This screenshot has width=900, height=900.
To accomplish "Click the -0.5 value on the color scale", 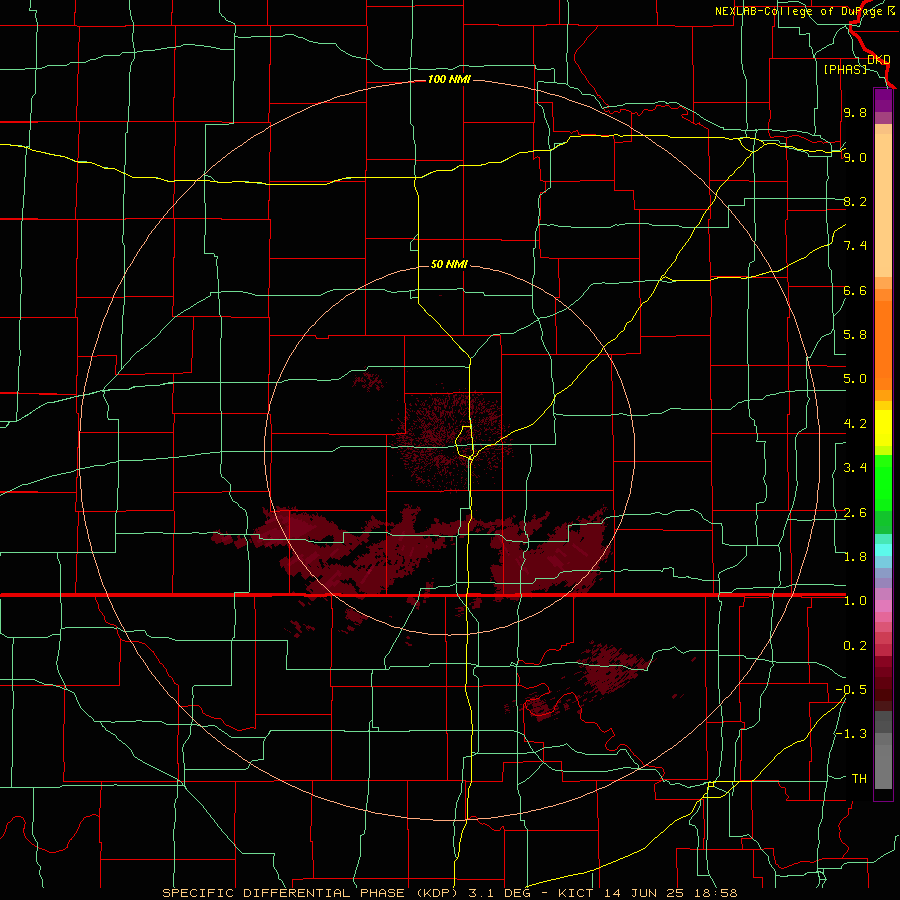I will (851, 690).
